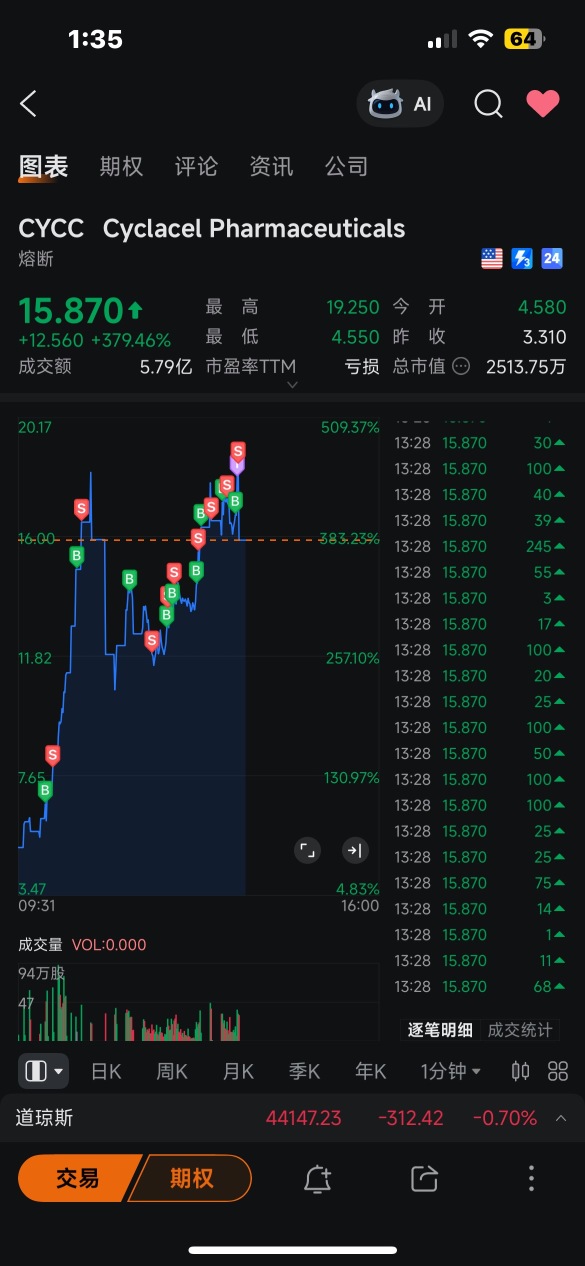Select the 逐笔明细 tab
This screenshot has width=585, height=1266.
(440, 1030)
